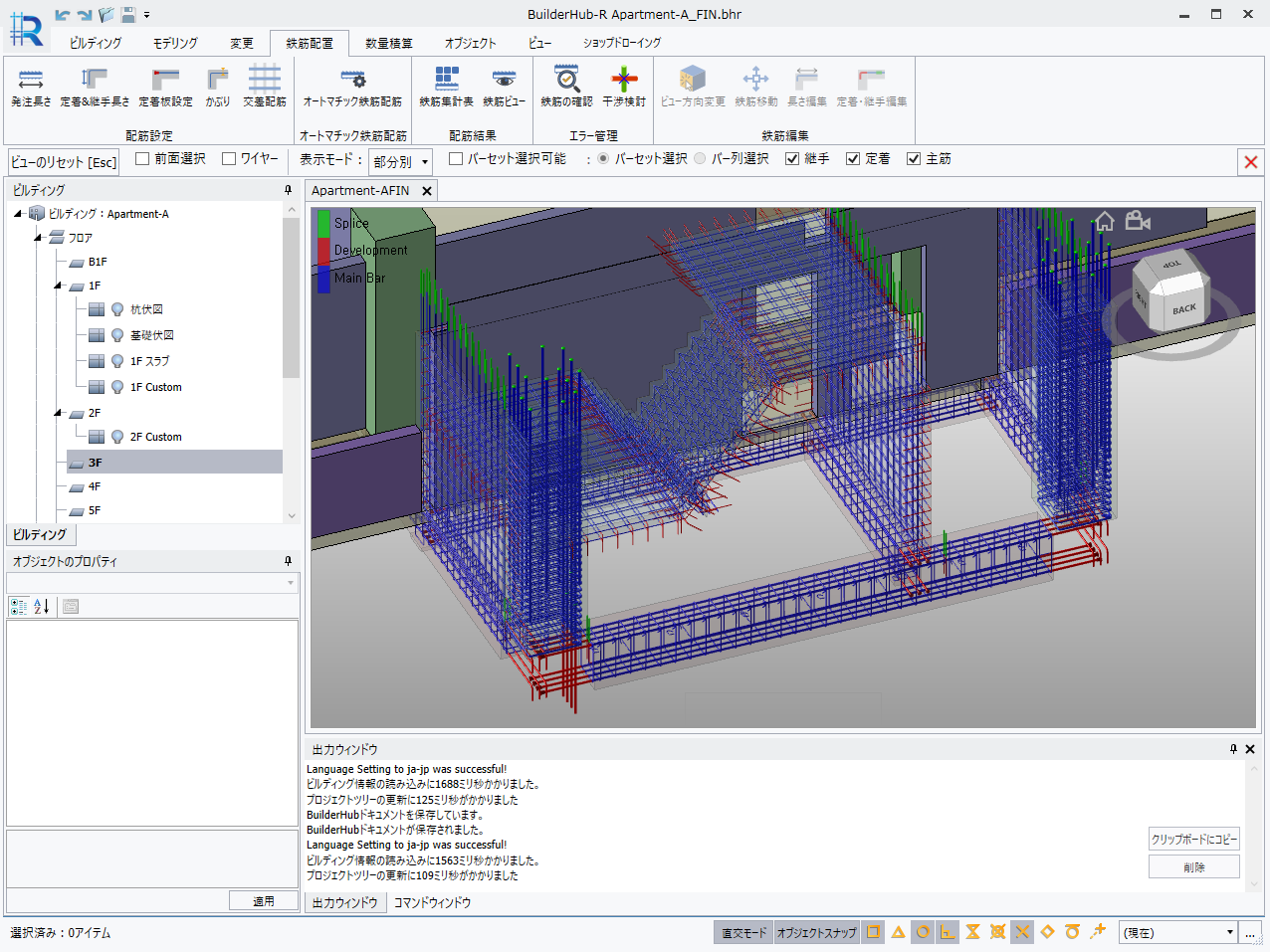This screenshot has width=1270, height=952.
Task: Click the 削除 button in output window
Action: [x=1194, y=867]
